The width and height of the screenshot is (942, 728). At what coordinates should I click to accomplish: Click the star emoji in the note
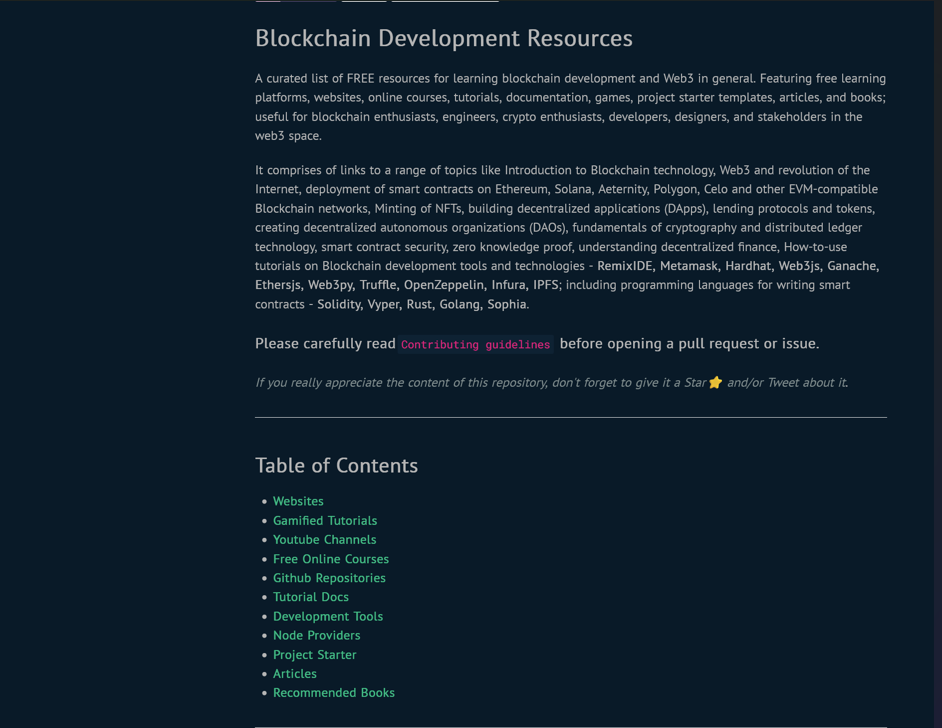click(x=715, y=382)
